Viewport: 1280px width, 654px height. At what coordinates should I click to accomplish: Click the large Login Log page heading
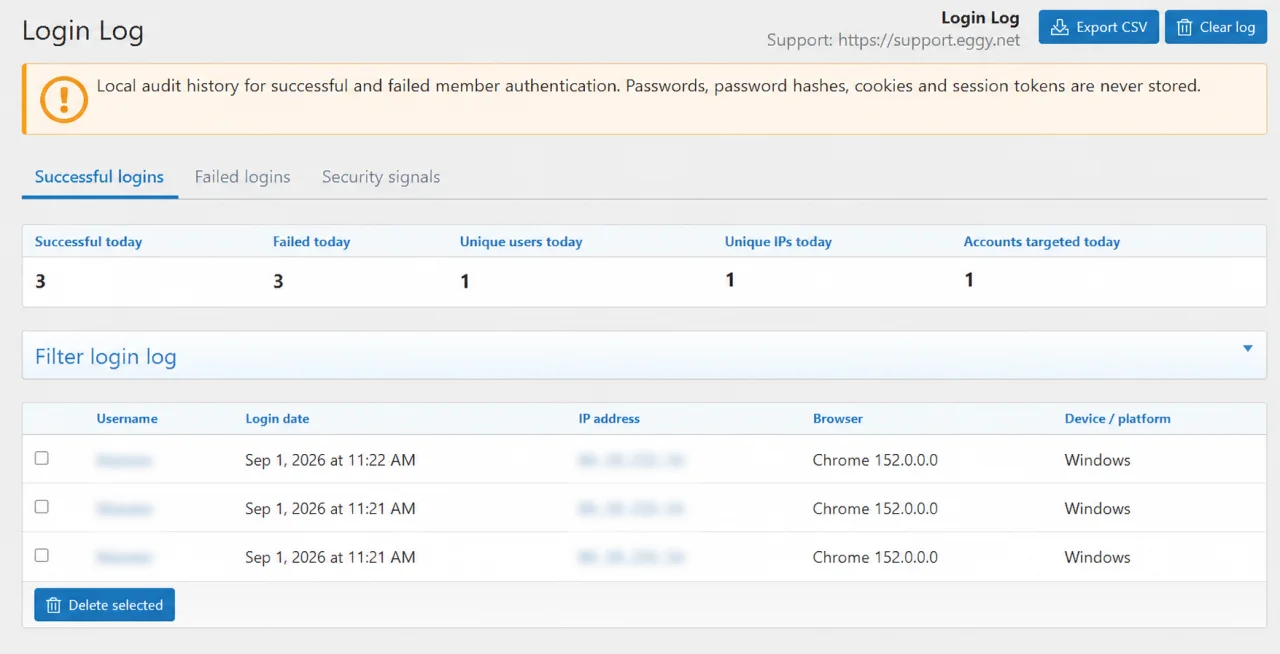(83, 31)
